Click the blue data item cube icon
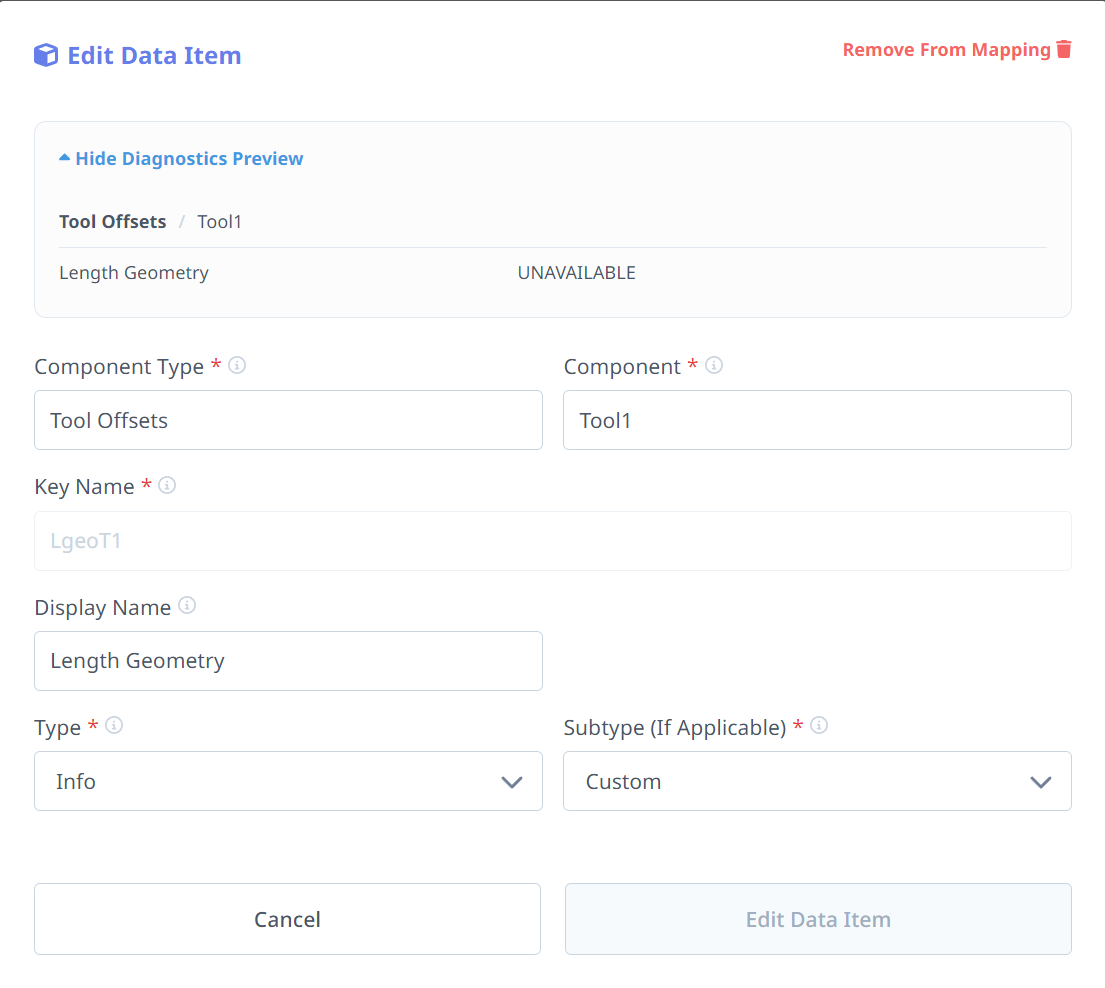The height and width of the screenshot is (988, 1105). (x=45, y=55)
